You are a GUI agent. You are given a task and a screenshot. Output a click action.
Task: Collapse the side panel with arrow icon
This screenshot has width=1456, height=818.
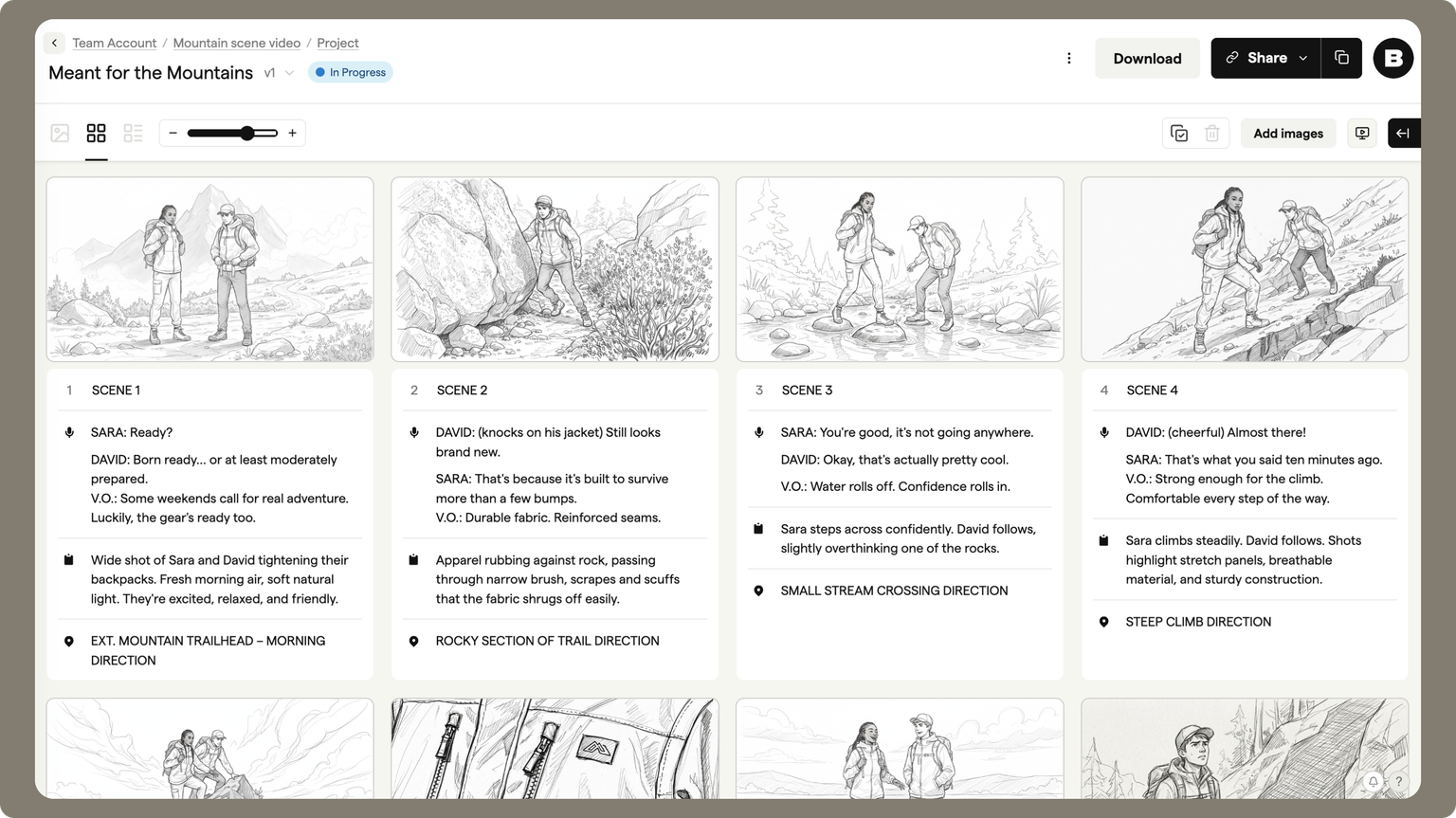(x=1403, y=134)
